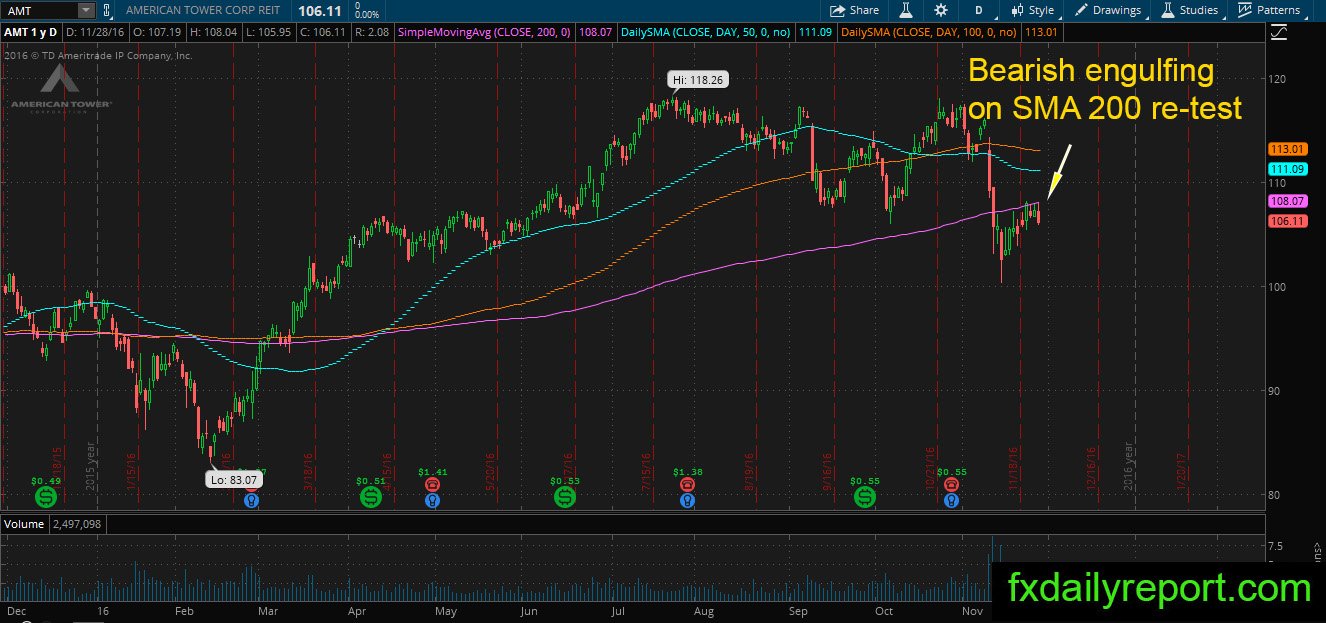Viewport: 1326px width, 623px height.
Task: Click the R: 2.08 range value
Action: 371,33
